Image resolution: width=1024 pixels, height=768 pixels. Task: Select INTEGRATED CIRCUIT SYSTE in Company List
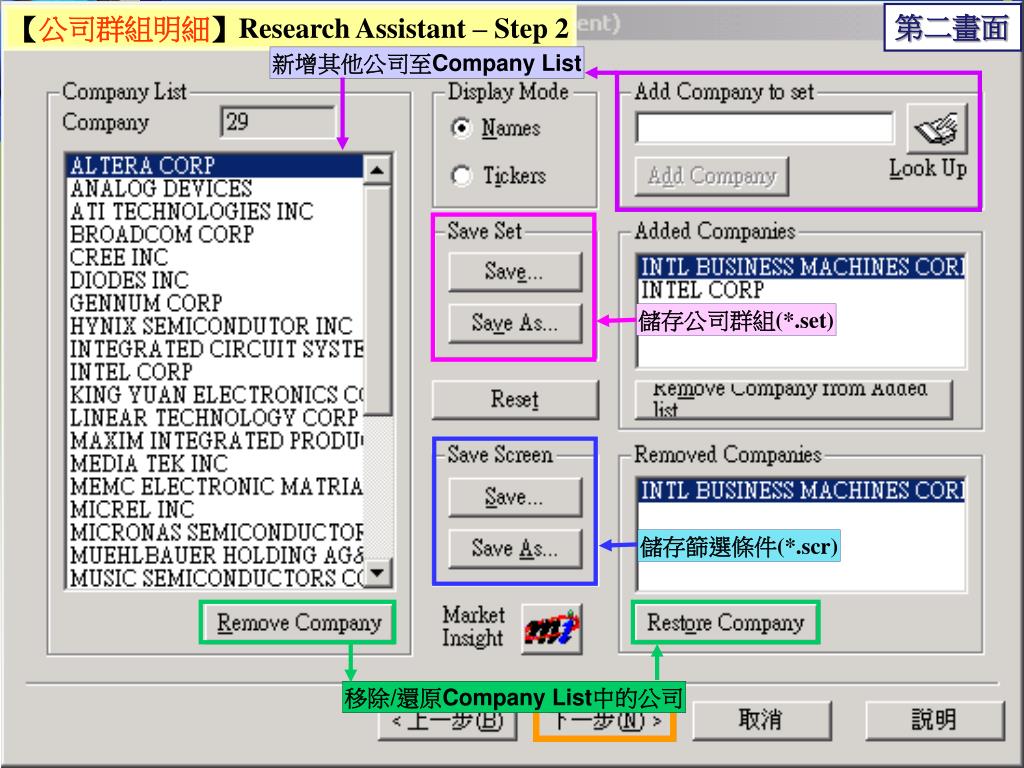coord(216,349)
